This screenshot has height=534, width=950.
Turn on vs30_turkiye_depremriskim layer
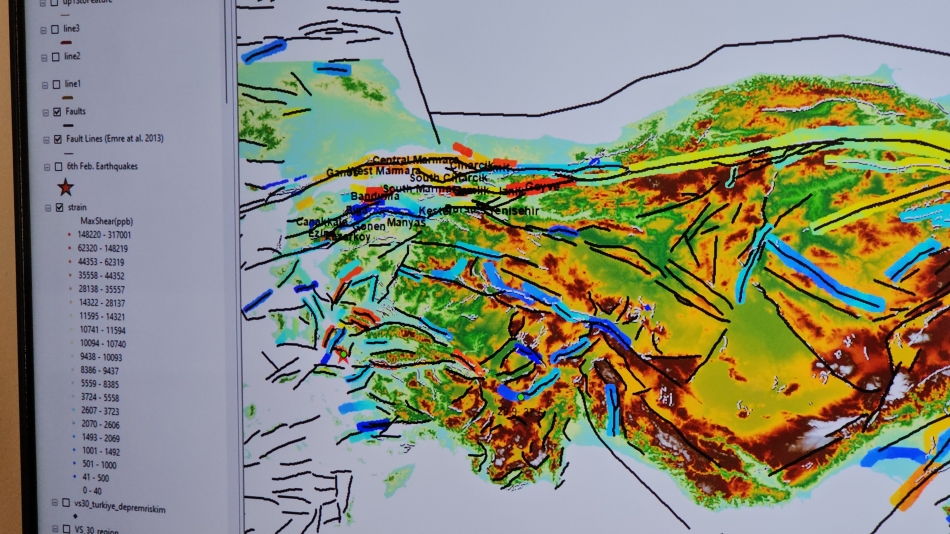(65, 503)
